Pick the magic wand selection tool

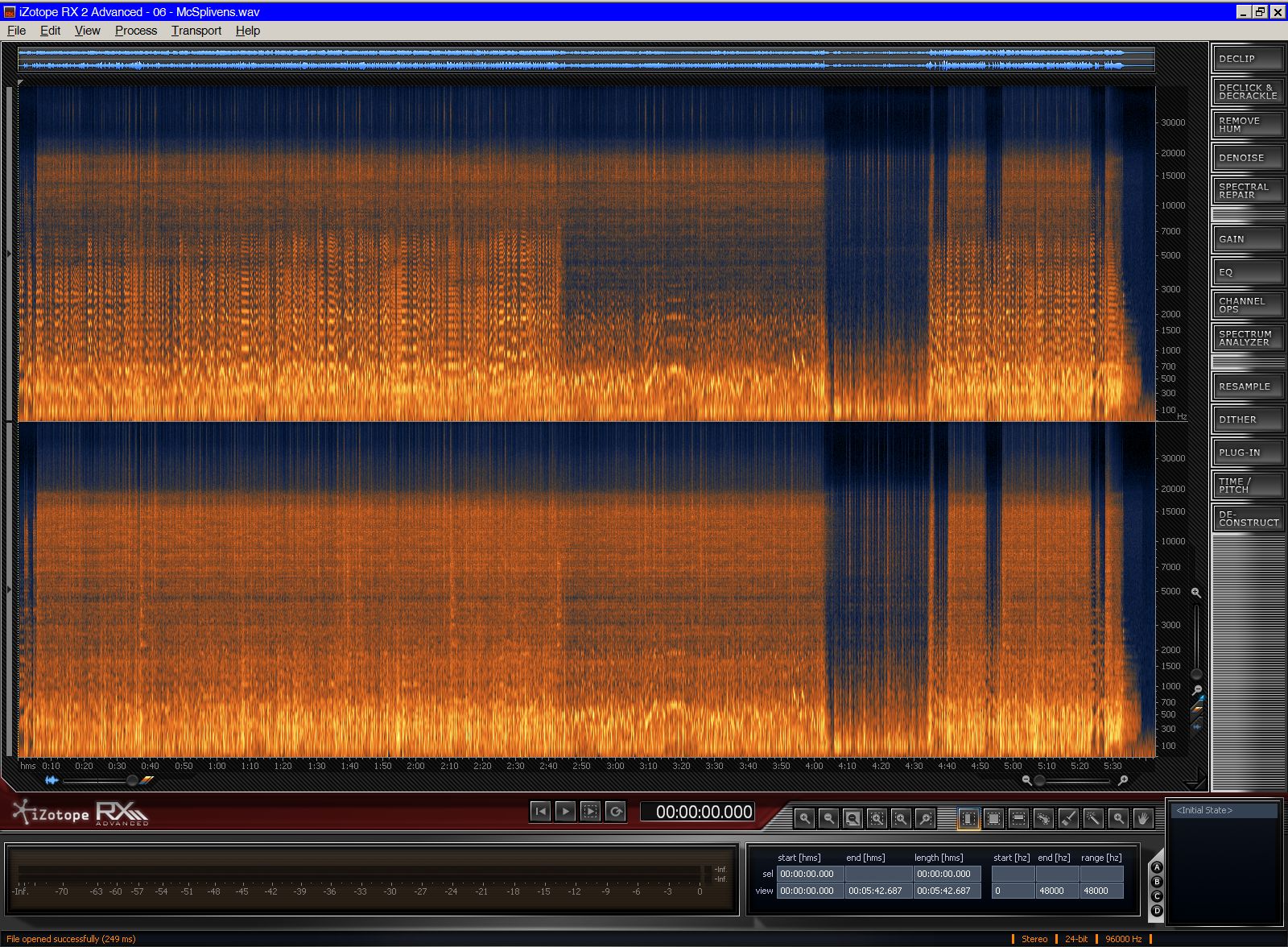(1093, 819)
